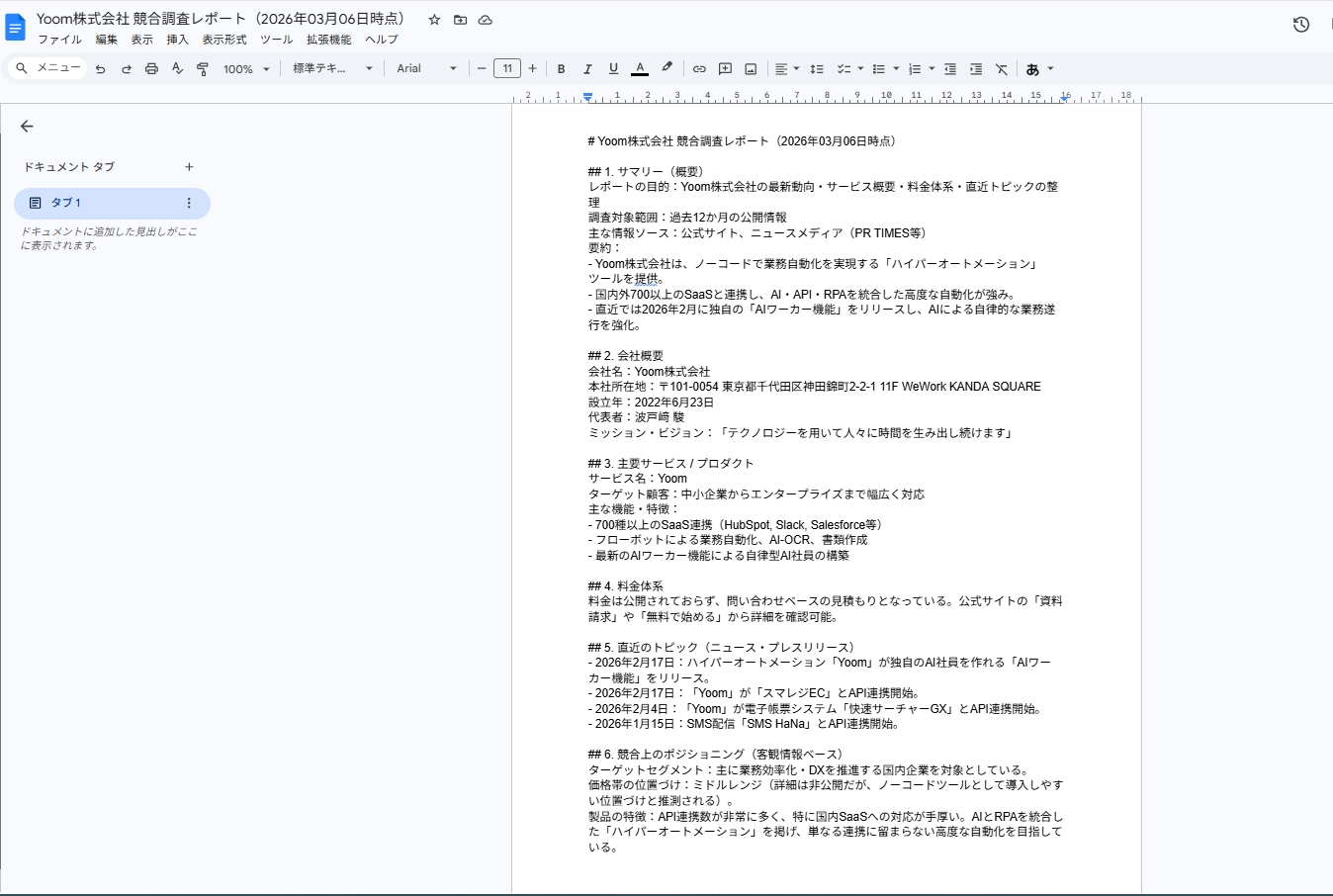Expand the checklist options arrow
The width and height of the screenshot is (1333, 896).
click(x=860, y=69)
